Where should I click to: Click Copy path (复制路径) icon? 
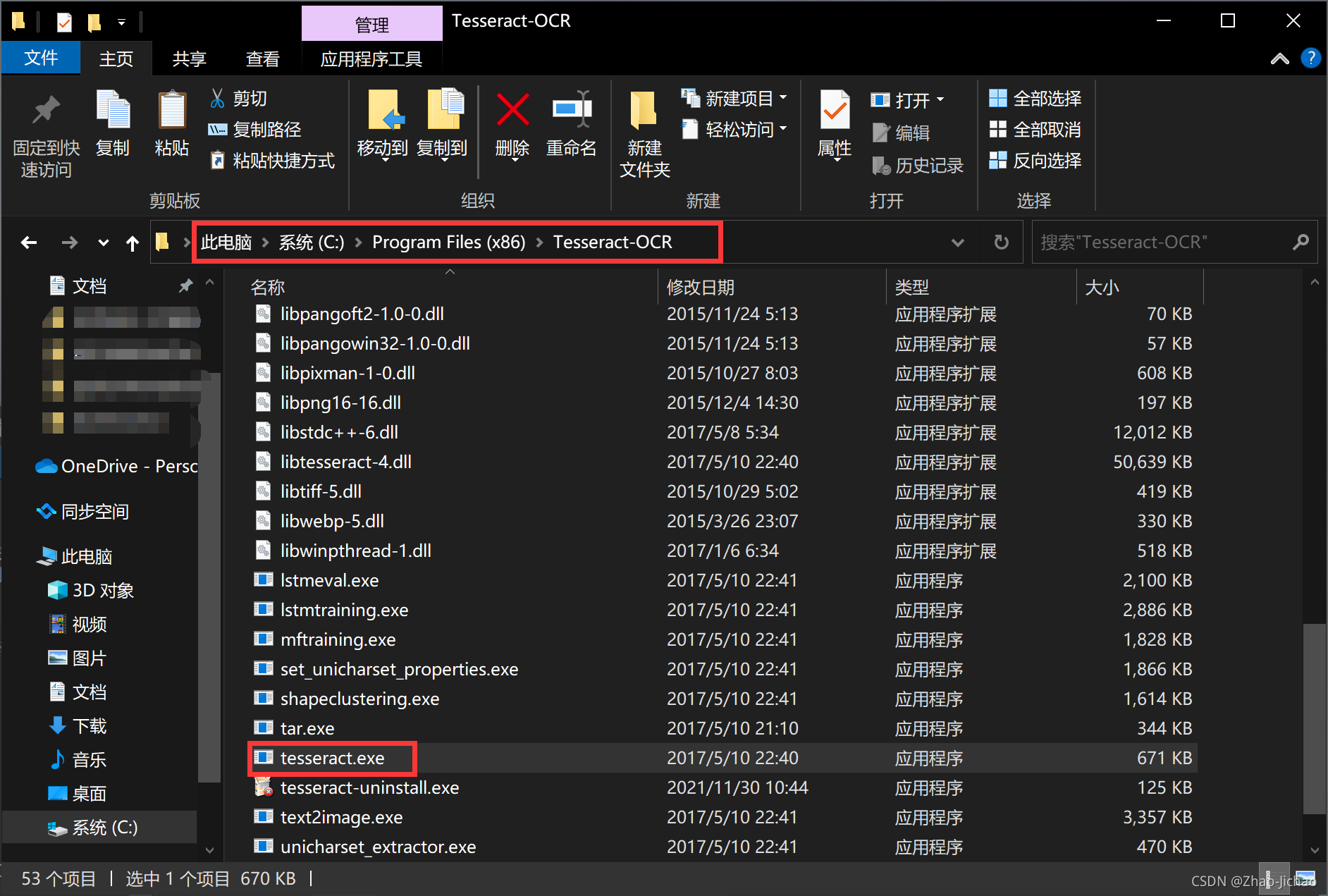[217, 130]
